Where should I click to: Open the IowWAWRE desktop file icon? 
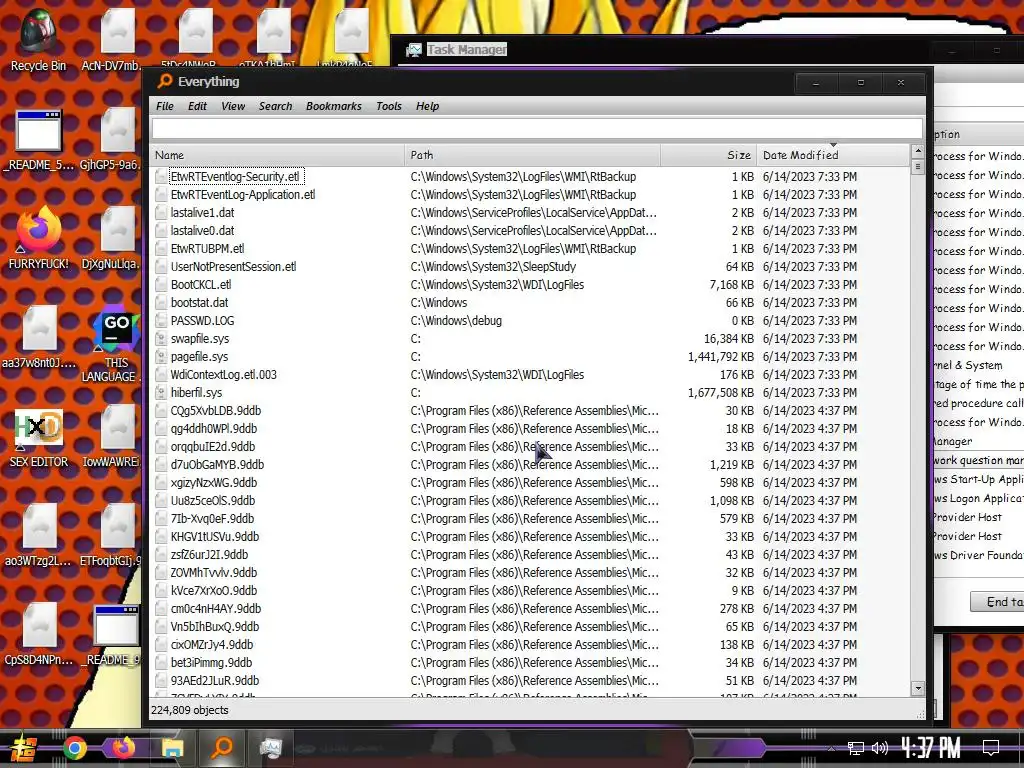112,438
